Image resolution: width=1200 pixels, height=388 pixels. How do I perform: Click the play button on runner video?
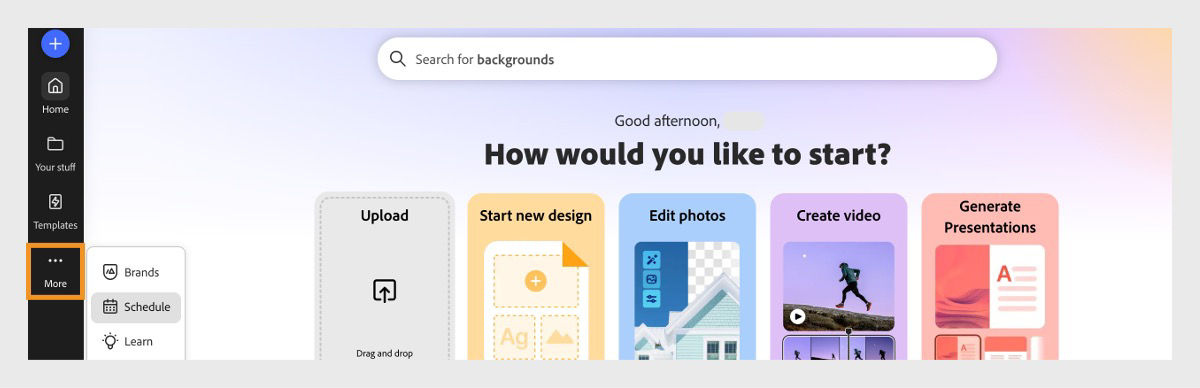[797, 317]
